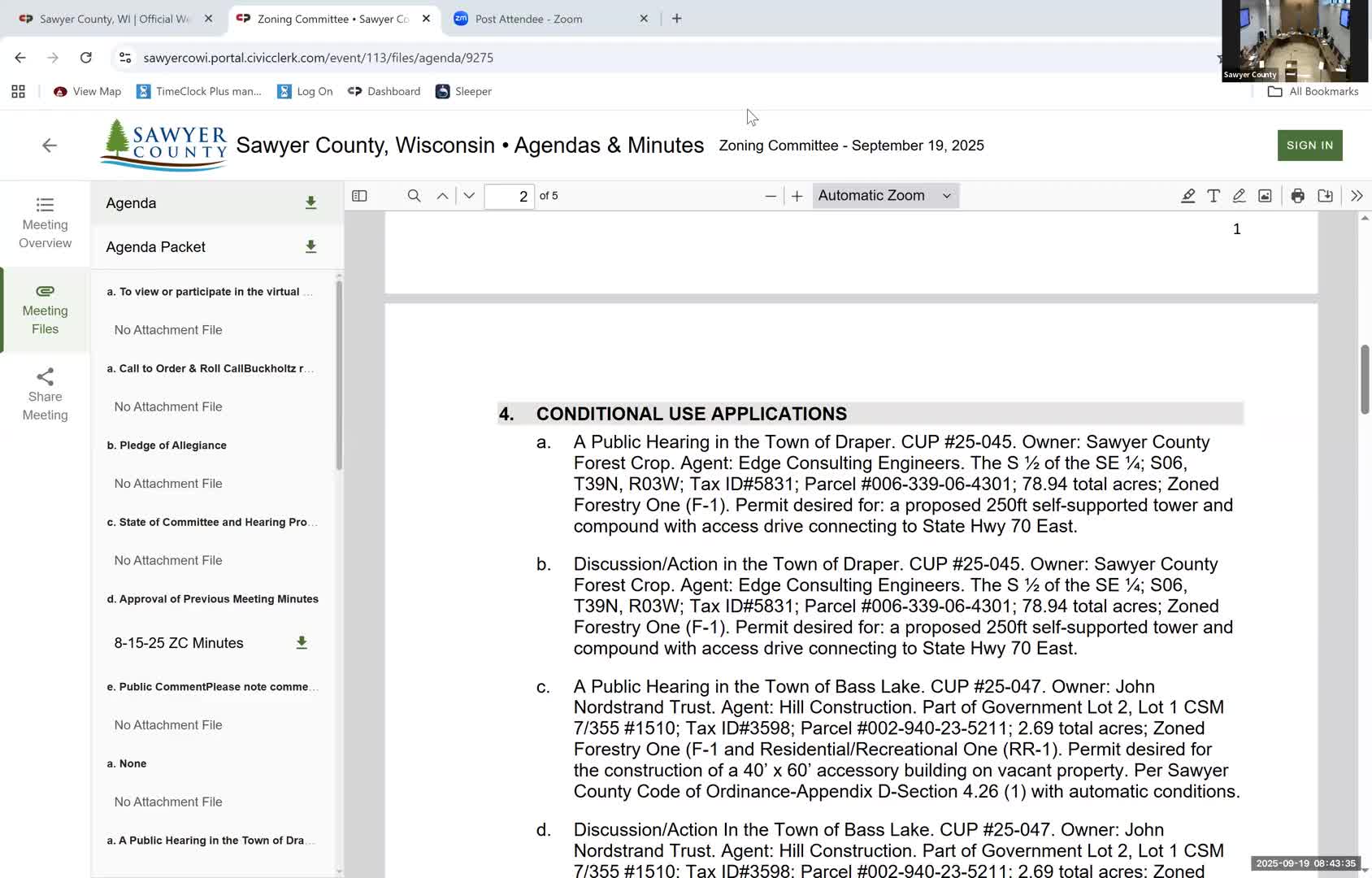This screenshot has width=1372, height=878.
Task: Go to next PDF page
Action: (469, 196)
